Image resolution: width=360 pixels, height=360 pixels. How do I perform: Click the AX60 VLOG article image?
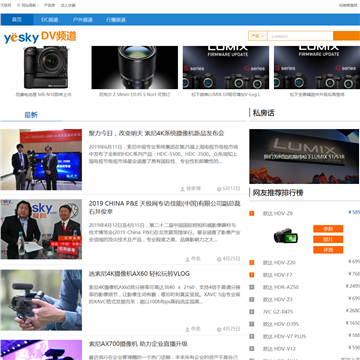(41, 300)
